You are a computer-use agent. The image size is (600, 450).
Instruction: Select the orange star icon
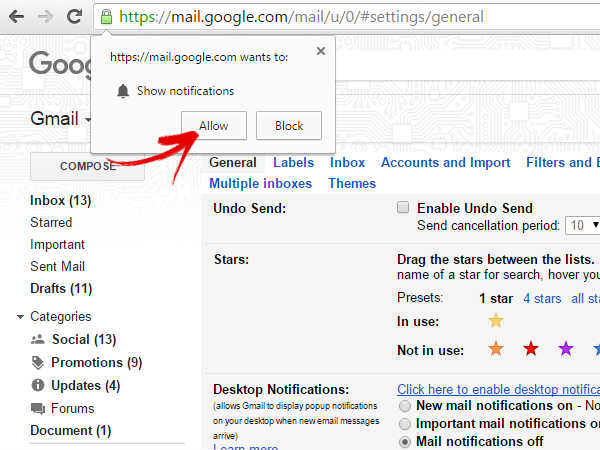coord(495,349)
